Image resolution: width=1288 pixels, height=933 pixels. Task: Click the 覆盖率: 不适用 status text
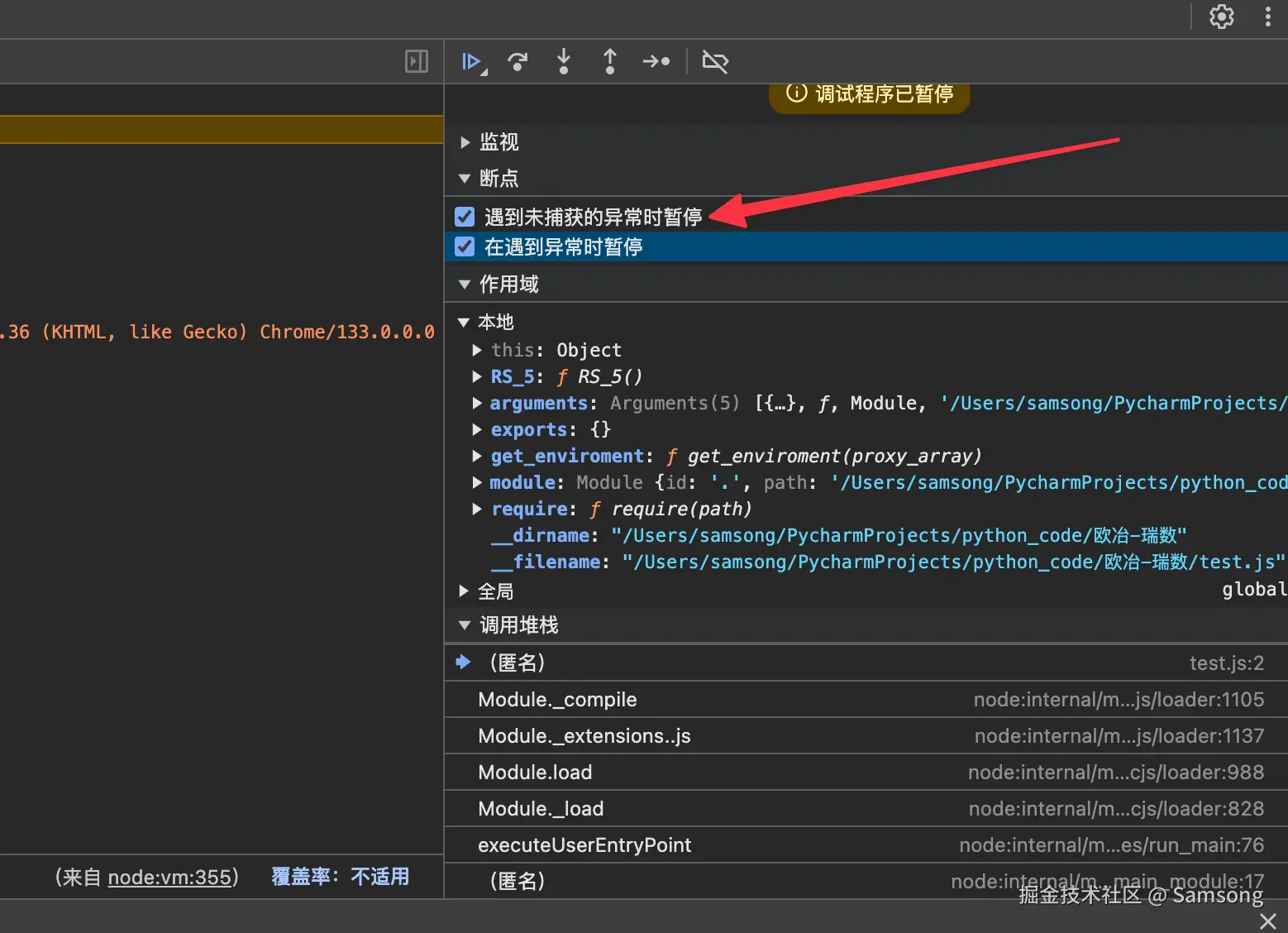(340, 877)
